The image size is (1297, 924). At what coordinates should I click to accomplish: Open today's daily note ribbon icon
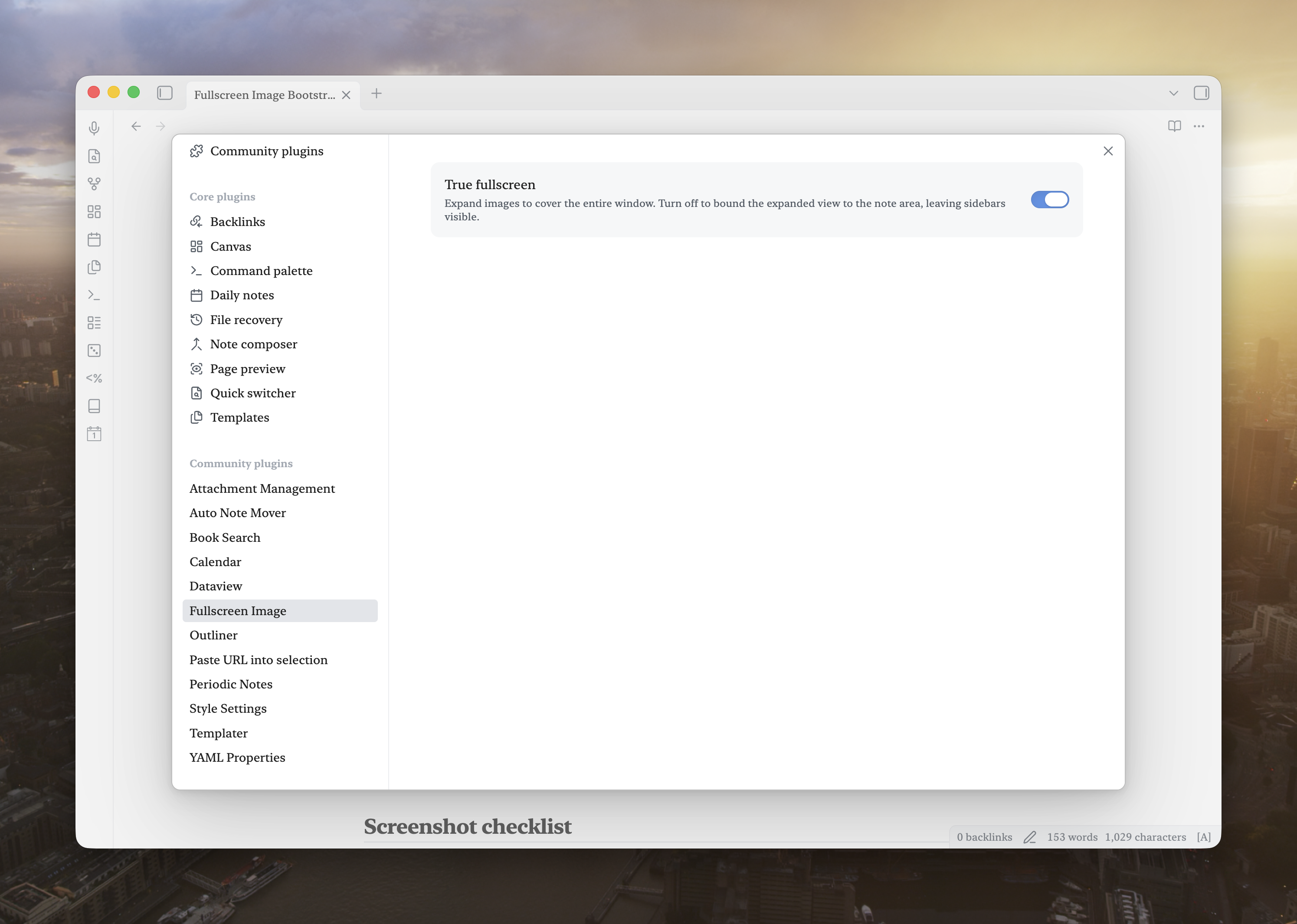click(x=95, y=239)
